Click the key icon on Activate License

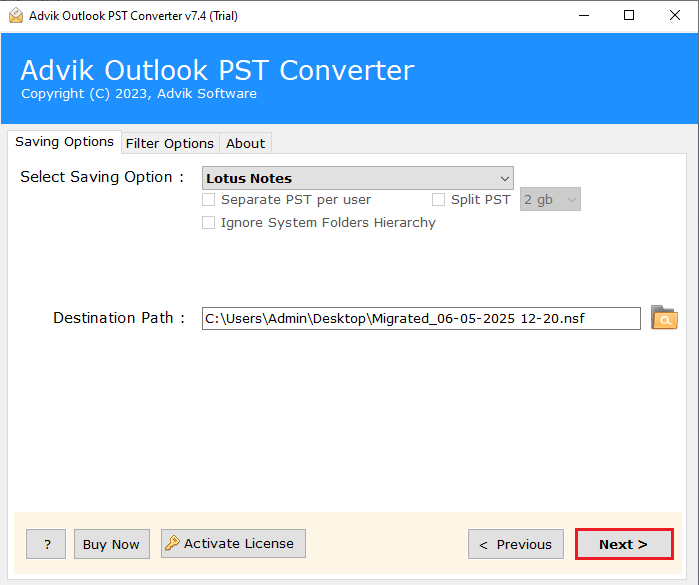(172, 543)
